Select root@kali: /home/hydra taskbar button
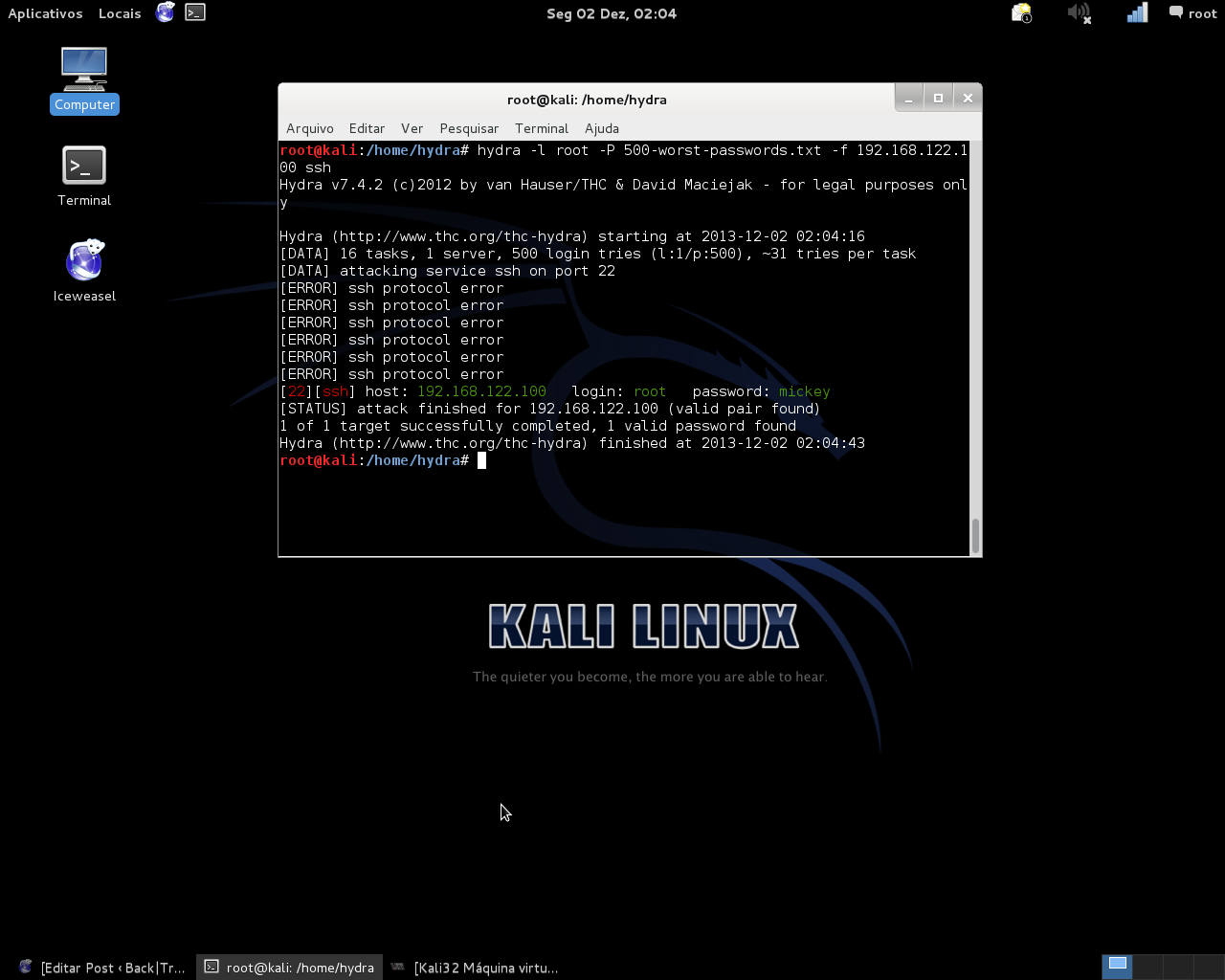This screenshot has width=1225, height=980. (290, 968)
